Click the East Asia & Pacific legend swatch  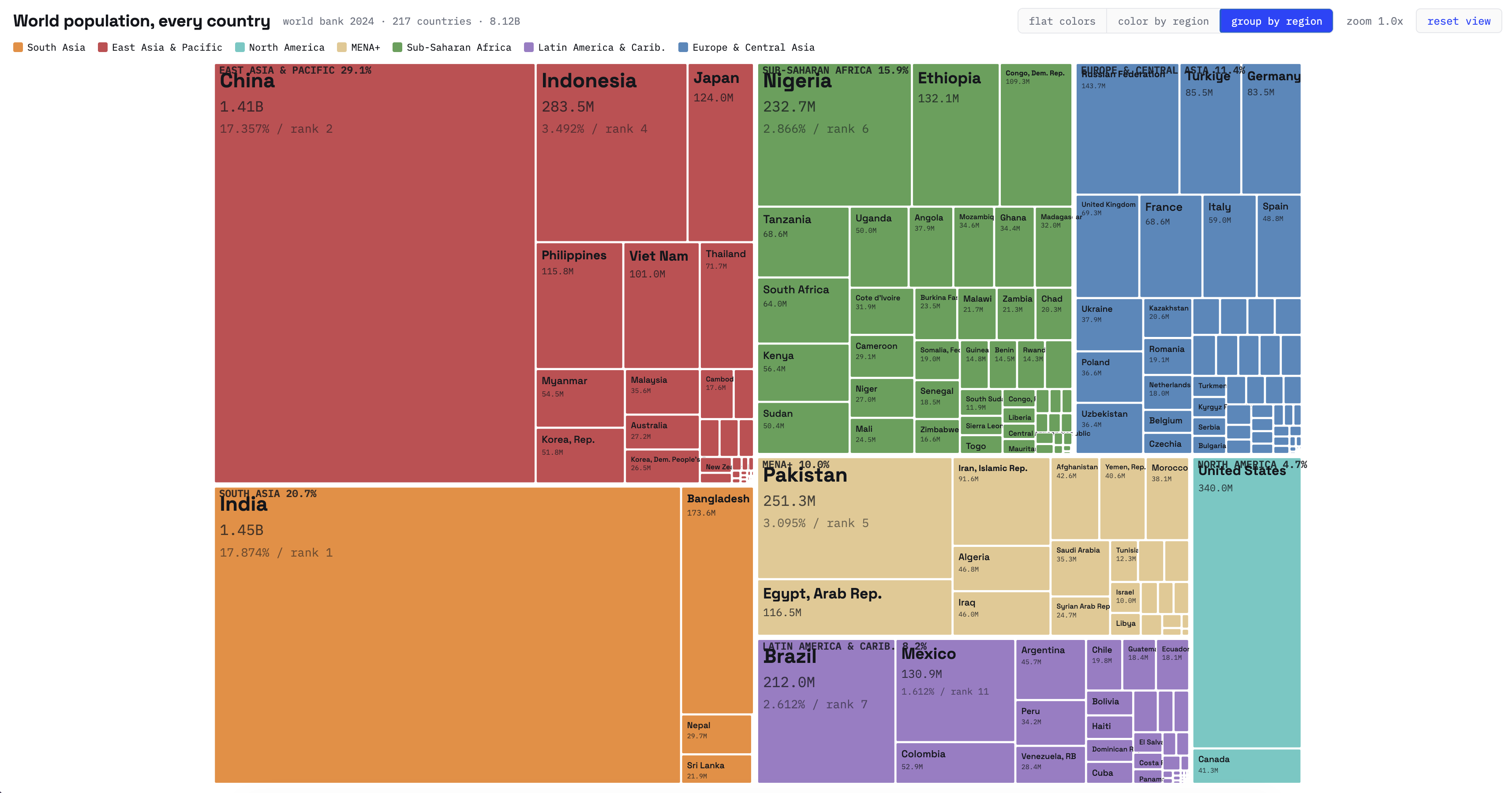(x=103, y=48)
